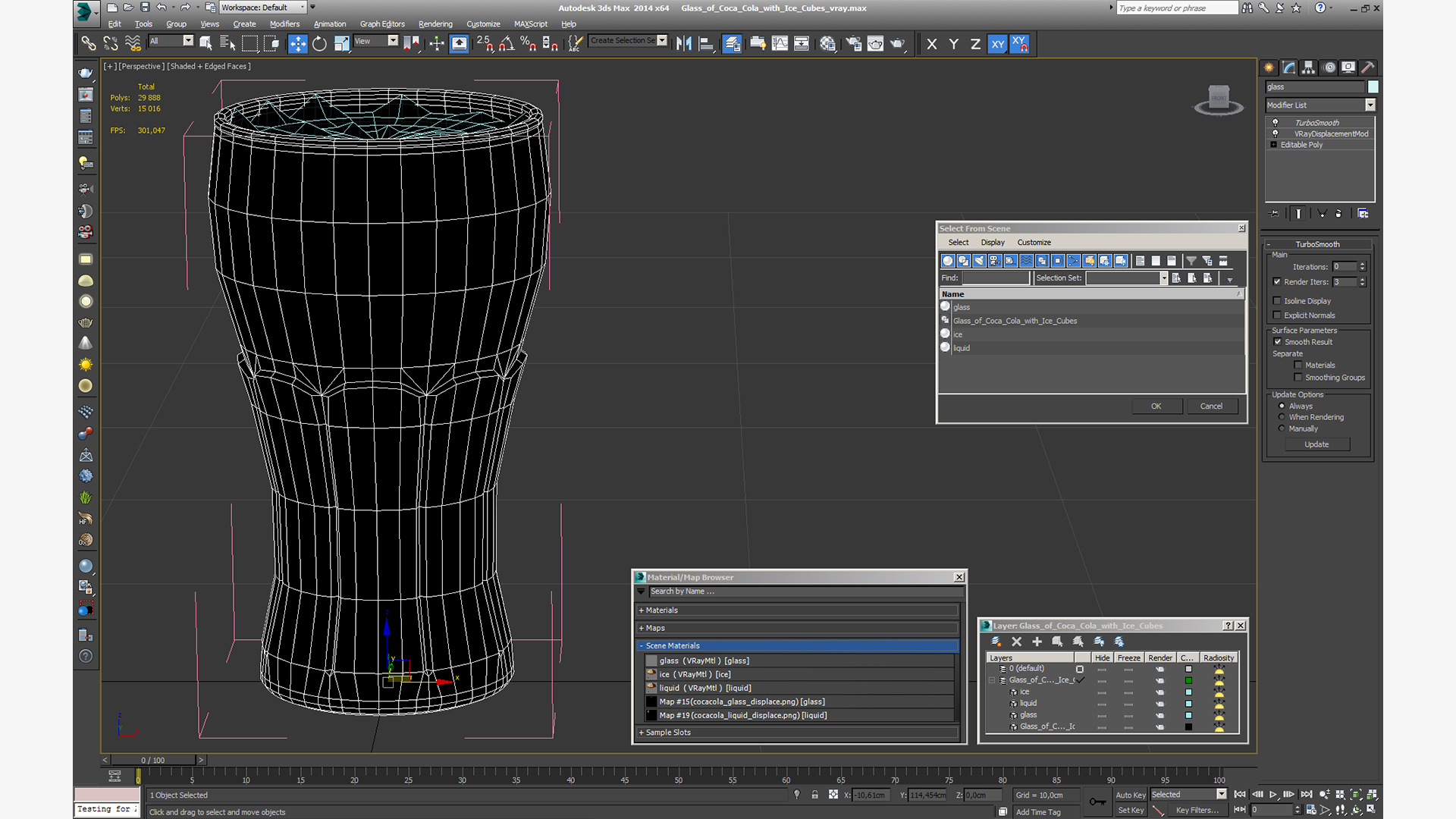The image size is (1456, 819).
Task: Select the Move transform tool
Action: (297, 44)
